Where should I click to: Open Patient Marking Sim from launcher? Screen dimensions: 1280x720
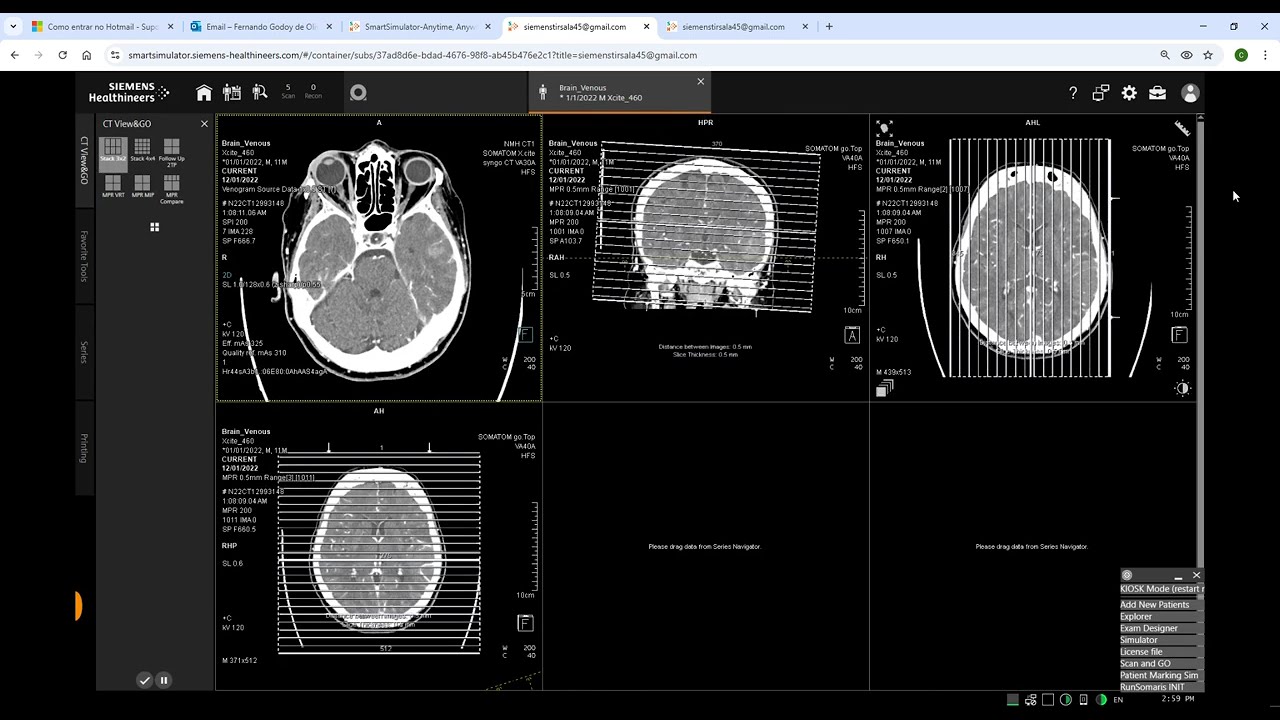(x=1161, y=676)
